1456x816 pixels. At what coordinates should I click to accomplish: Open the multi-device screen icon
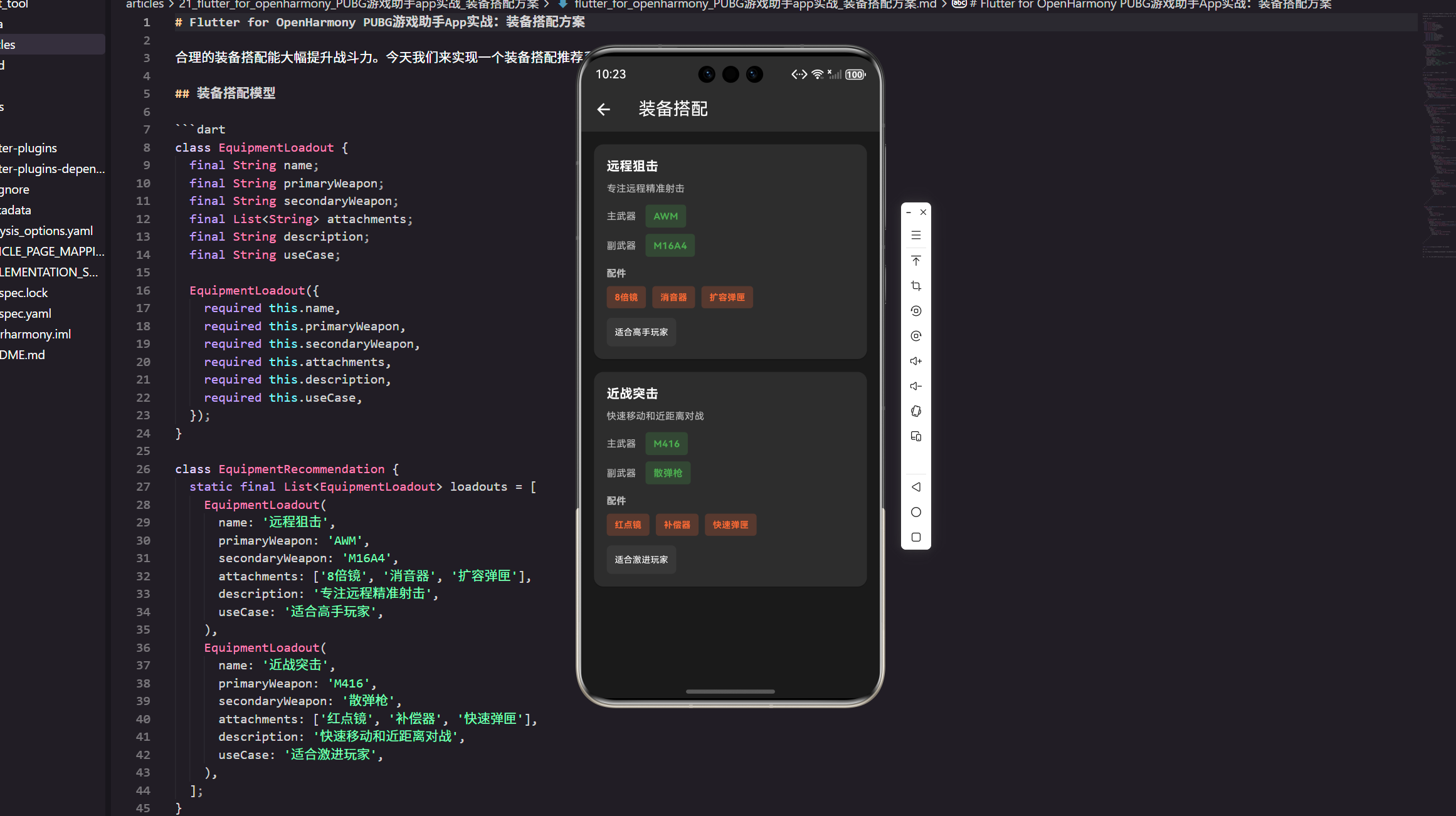pos(915,436)
